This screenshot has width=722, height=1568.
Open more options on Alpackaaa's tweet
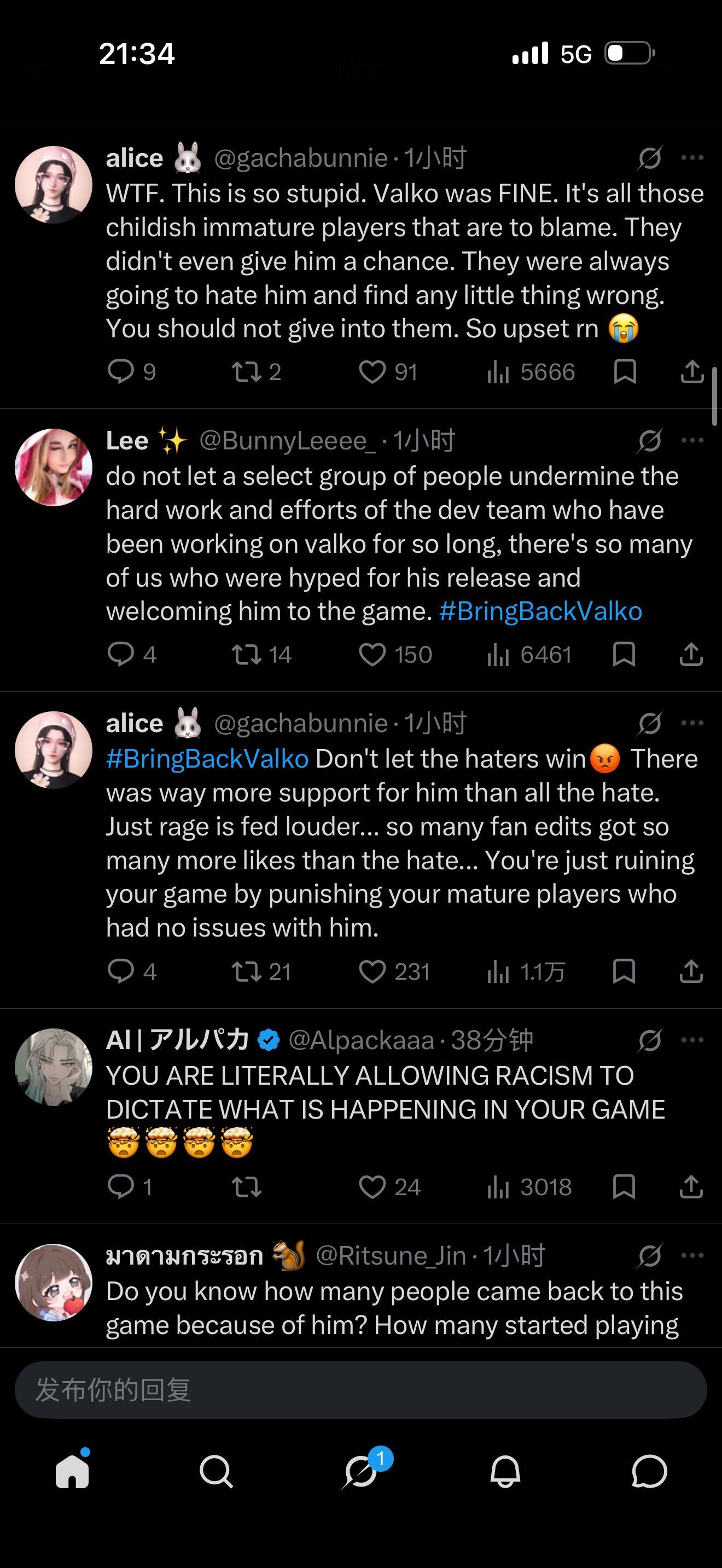[692, 1040]
